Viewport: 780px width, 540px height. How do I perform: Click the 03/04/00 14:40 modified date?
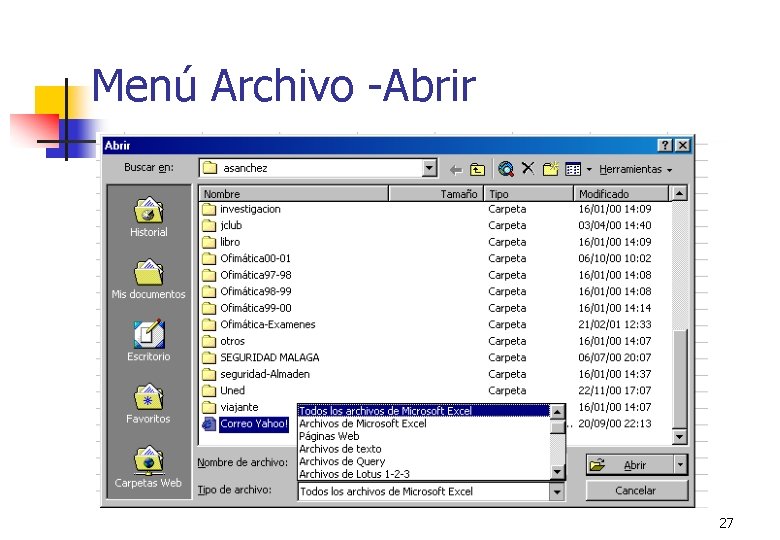click(615, 226)
